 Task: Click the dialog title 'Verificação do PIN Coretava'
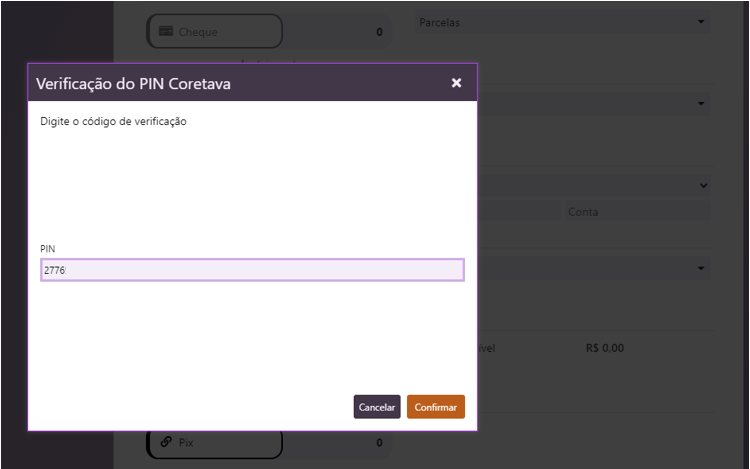click(x=133, y=84)
